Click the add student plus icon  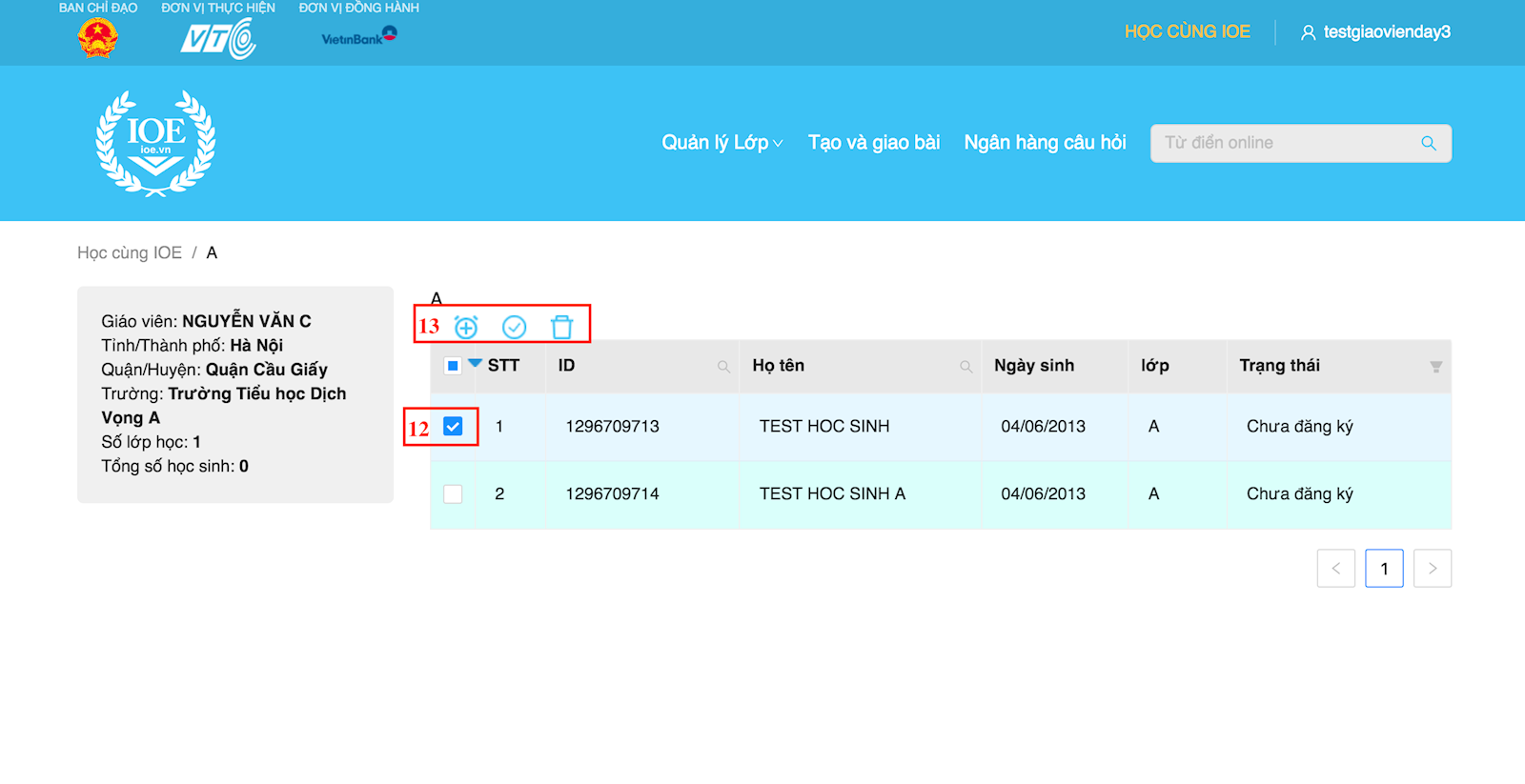[466, 328]
